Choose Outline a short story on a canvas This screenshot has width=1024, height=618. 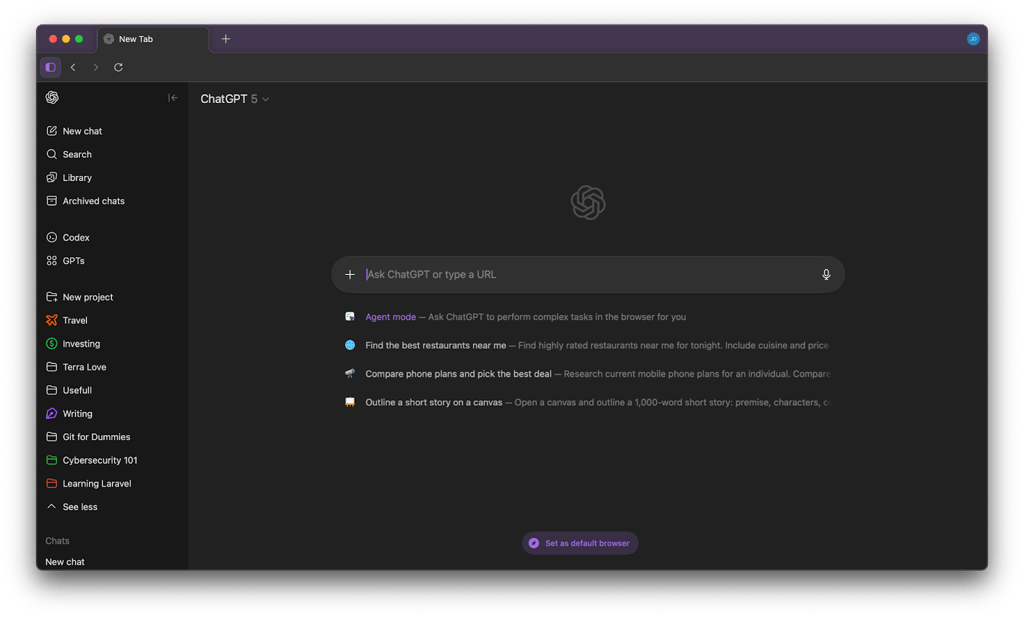point(586,402)
